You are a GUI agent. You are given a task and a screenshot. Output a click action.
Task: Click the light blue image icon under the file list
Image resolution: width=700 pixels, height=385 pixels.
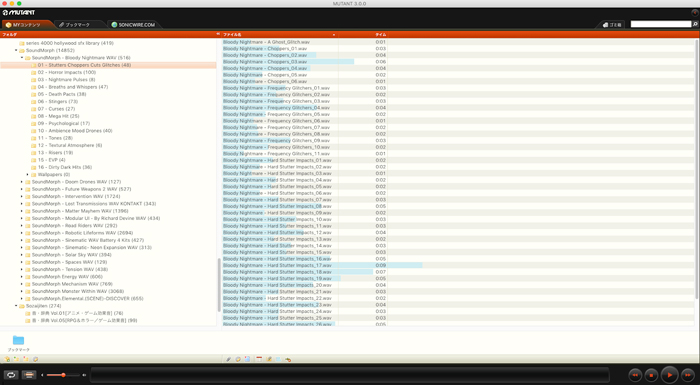tap(278, 359)
